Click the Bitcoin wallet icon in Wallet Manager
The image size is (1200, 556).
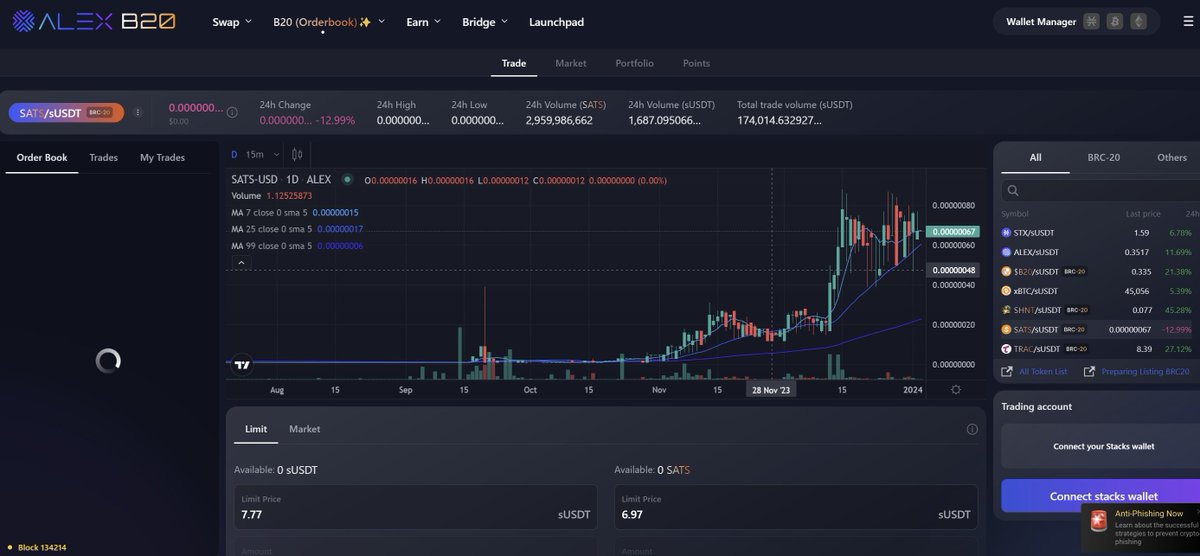click(1115, 22)
